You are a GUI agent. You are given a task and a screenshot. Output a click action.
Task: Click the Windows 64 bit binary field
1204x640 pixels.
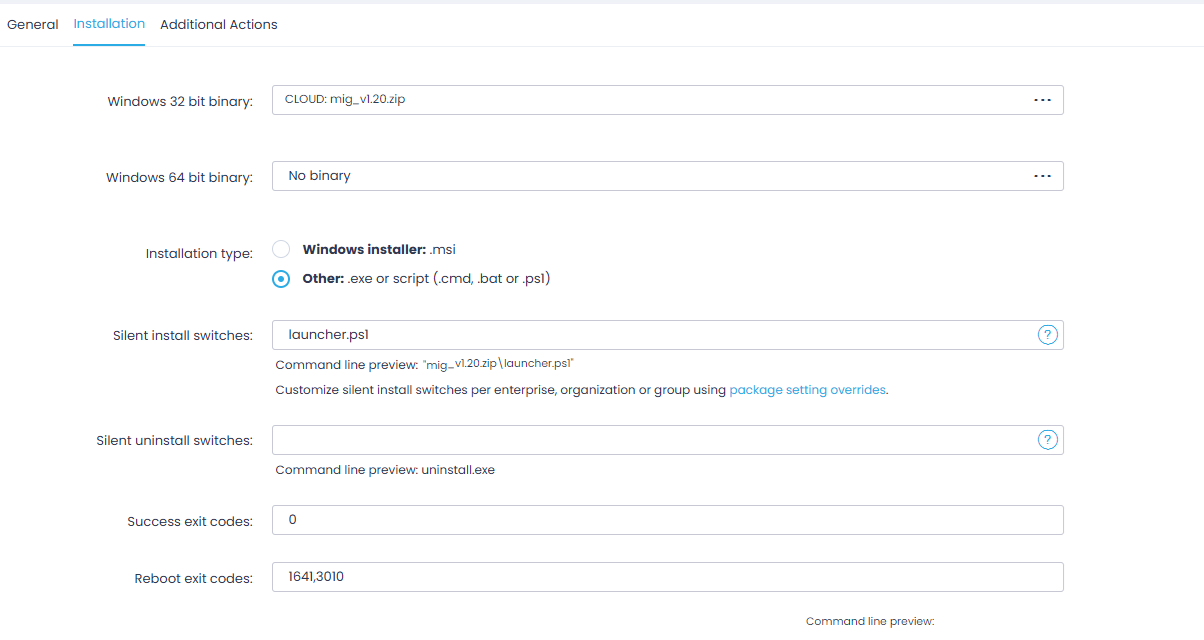667,176
